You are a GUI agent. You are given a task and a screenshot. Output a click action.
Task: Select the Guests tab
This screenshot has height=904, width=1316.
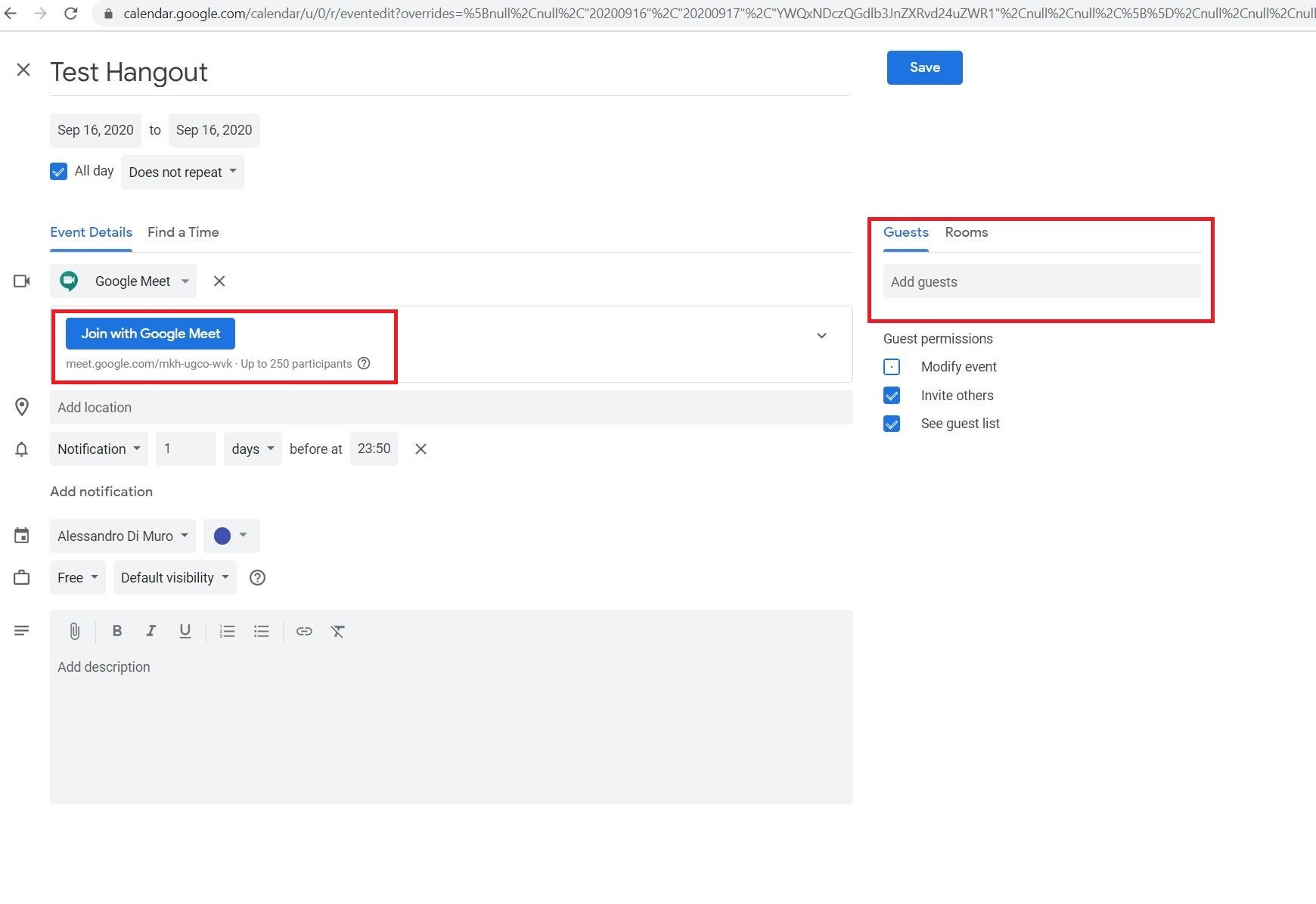[906, 232]
